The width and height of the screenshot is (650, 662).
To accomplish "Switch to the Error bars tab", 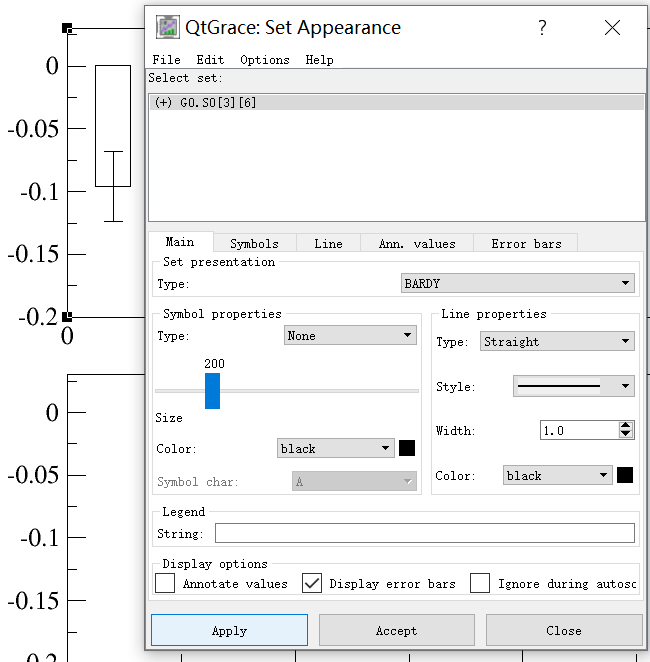I will click(x=526, y=243).
